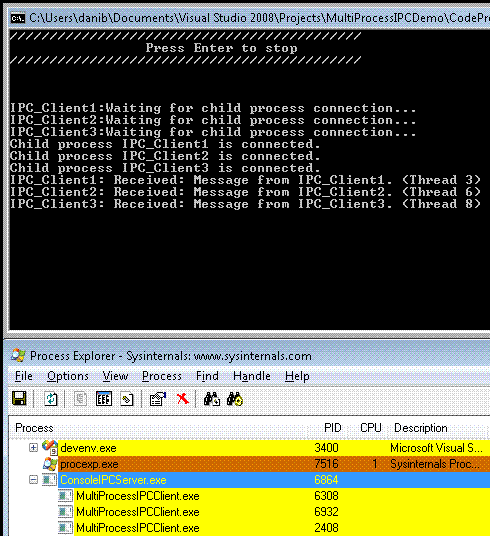
Task: Click the IPC_Client2 Received message line
Action: coord(245,192)
